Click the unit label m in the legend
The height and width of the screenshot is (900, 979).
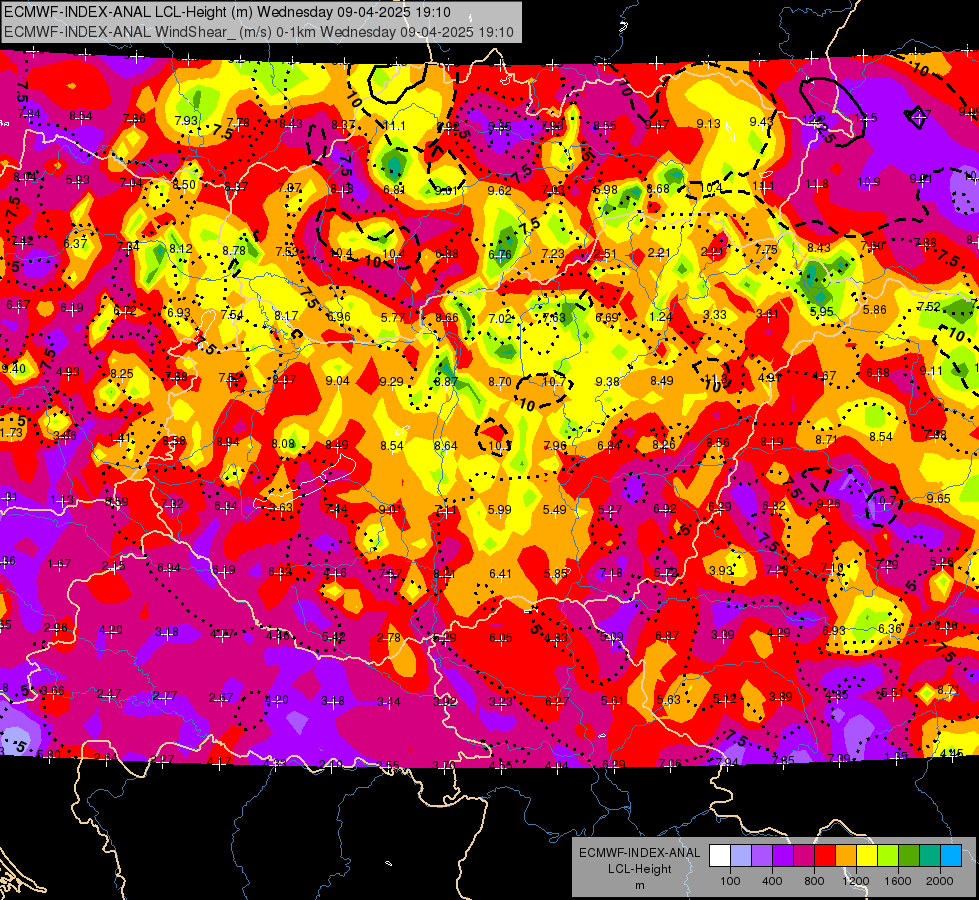click(639, 885)
